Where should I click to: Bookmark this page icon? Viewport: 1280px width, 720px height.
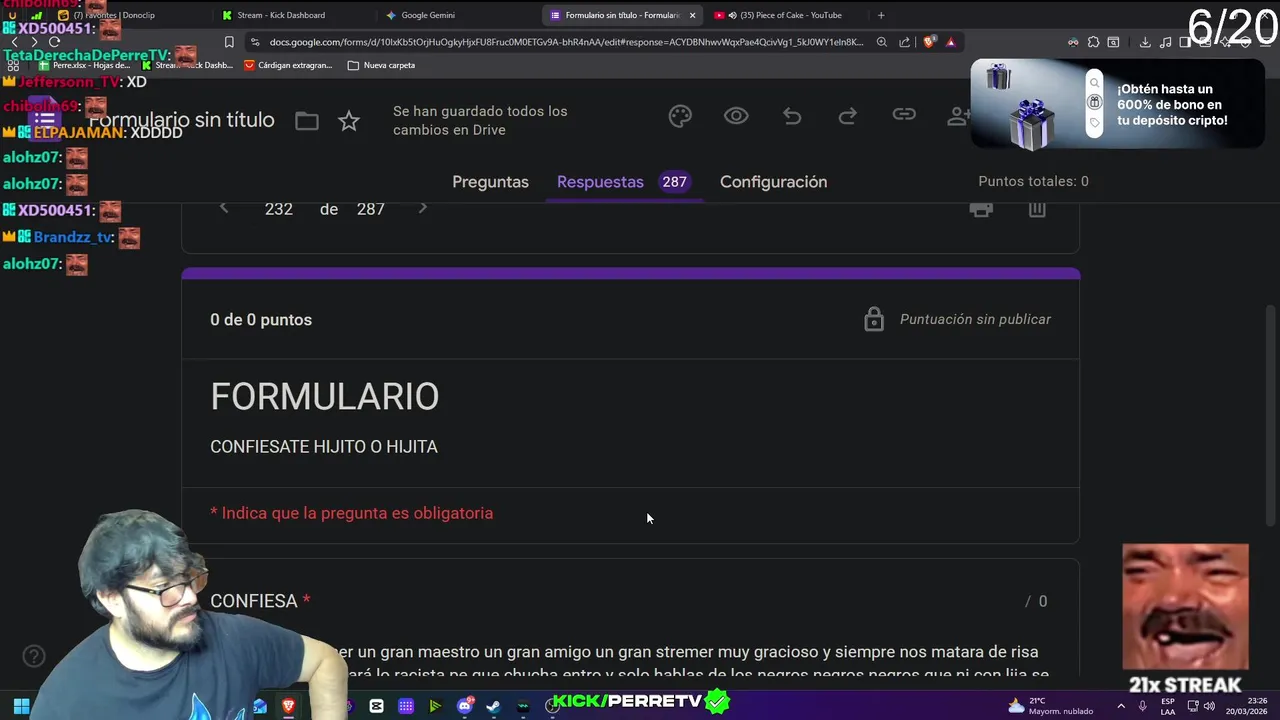(x=229, y=42)
